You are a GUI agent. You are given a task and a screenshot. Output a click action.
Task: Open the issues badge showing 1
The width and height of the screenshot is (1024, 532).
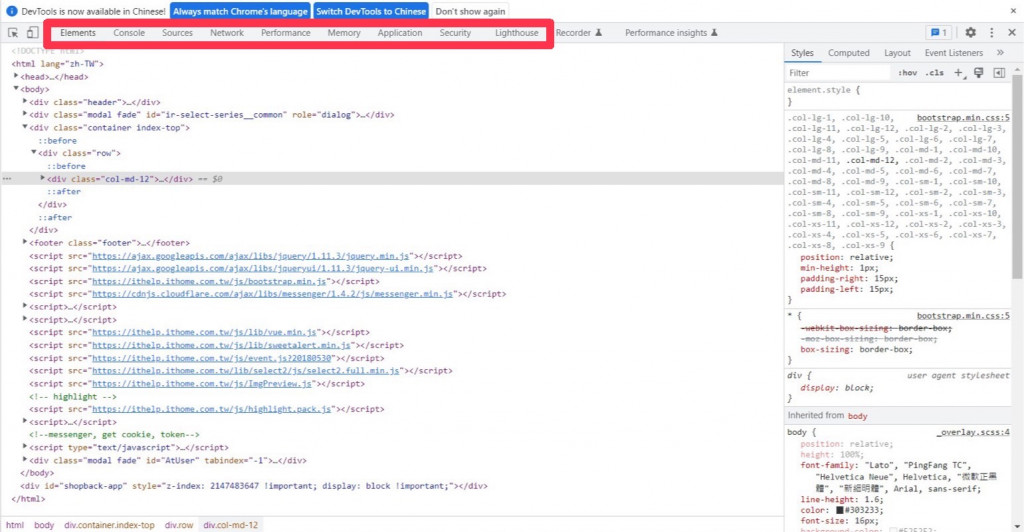pyautogui.click(x=938, y=33)
